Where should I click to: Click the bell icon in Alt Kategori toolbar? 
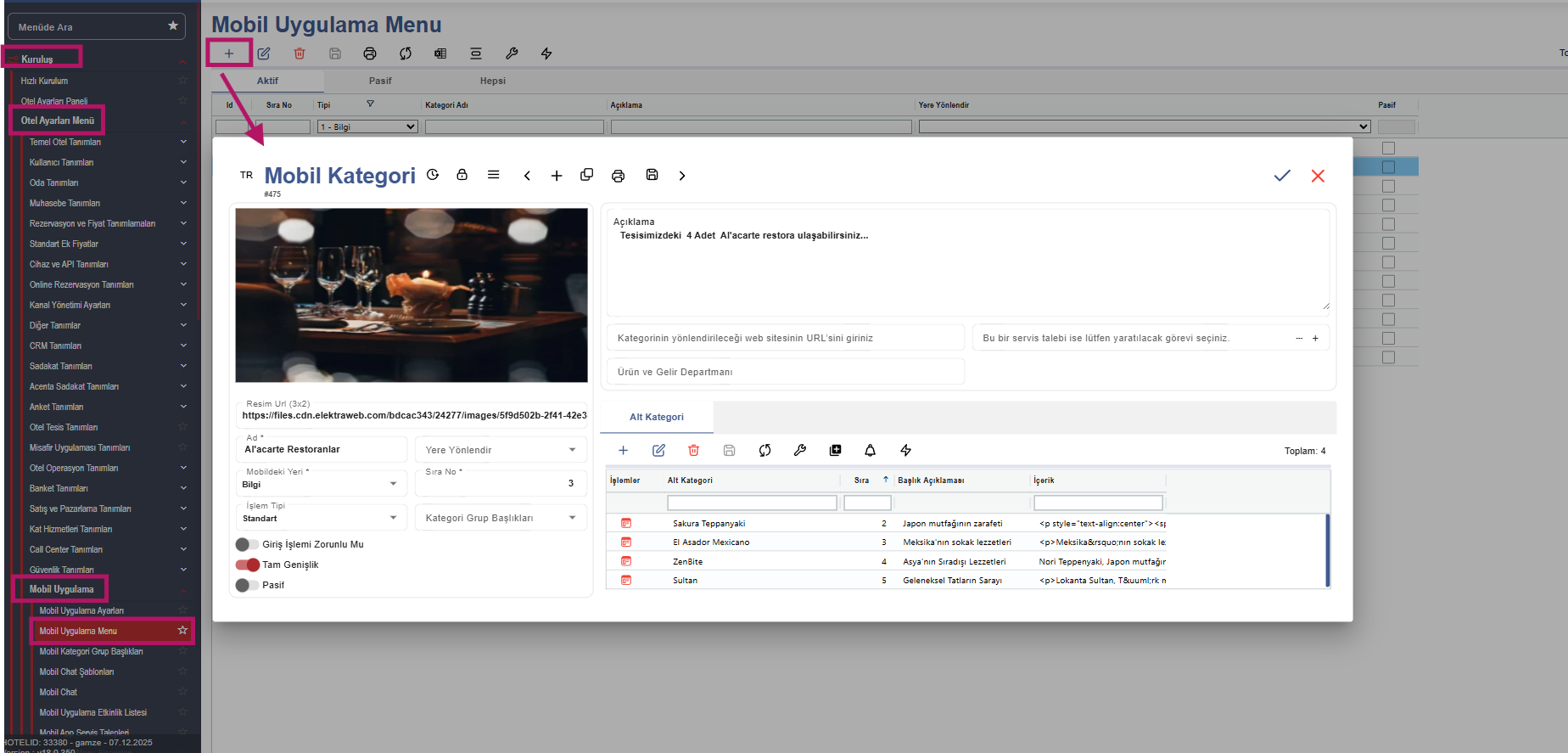point(870,451)
